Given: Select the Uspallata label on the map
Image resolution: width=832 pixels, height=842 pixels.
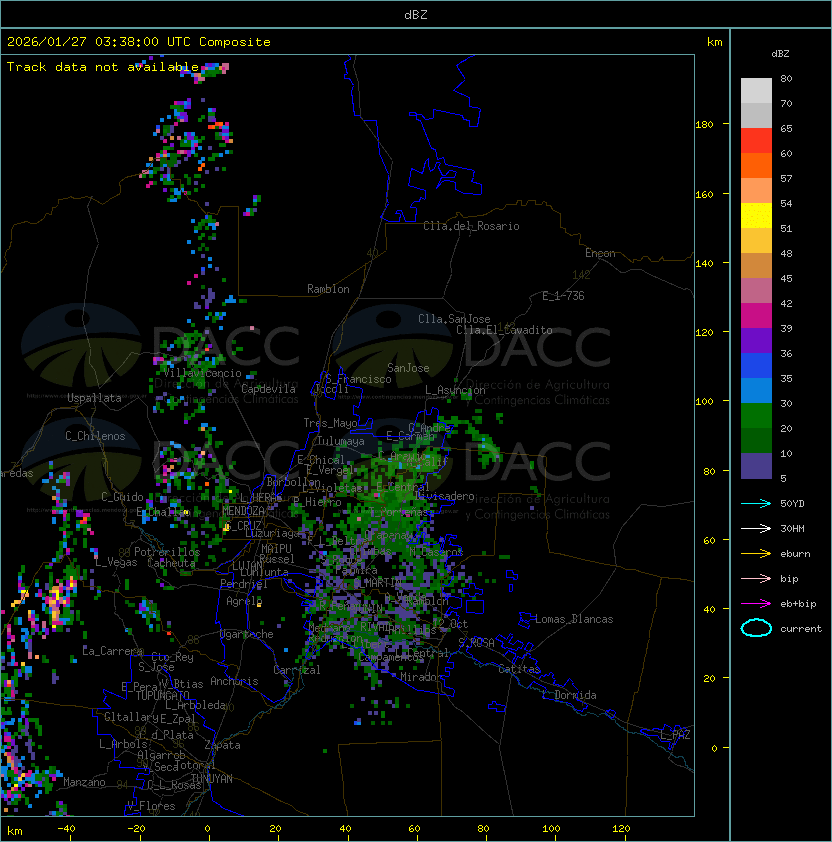Looking at the screenshot, I should point(94,398).
